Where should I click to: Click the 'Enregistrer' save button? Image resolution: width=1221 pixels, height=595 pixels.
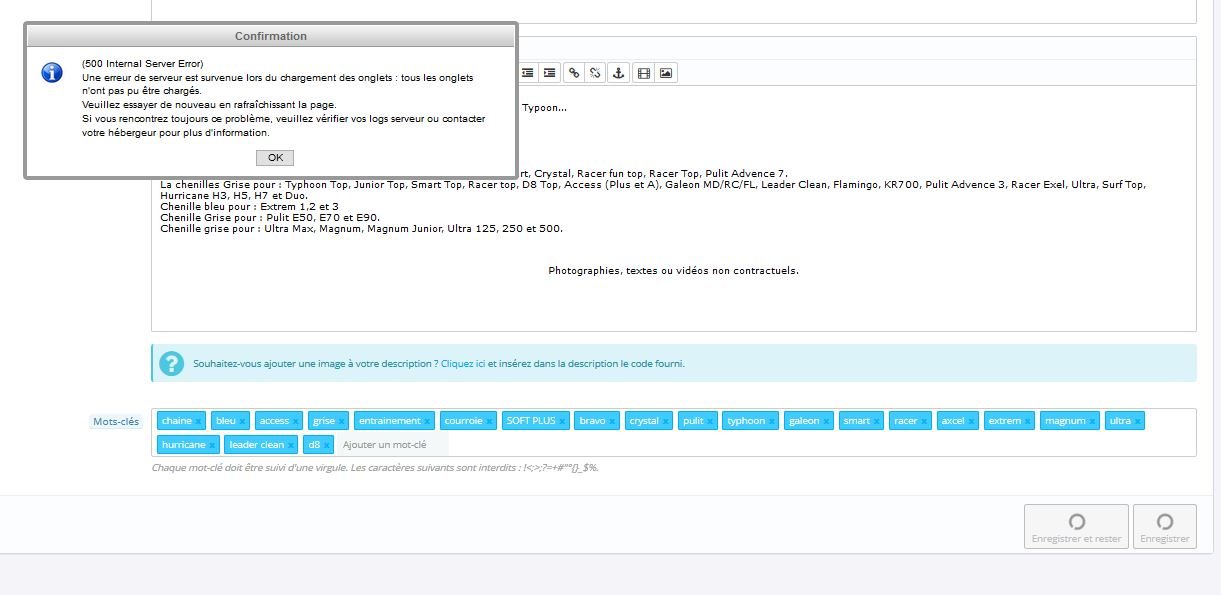1165,527
